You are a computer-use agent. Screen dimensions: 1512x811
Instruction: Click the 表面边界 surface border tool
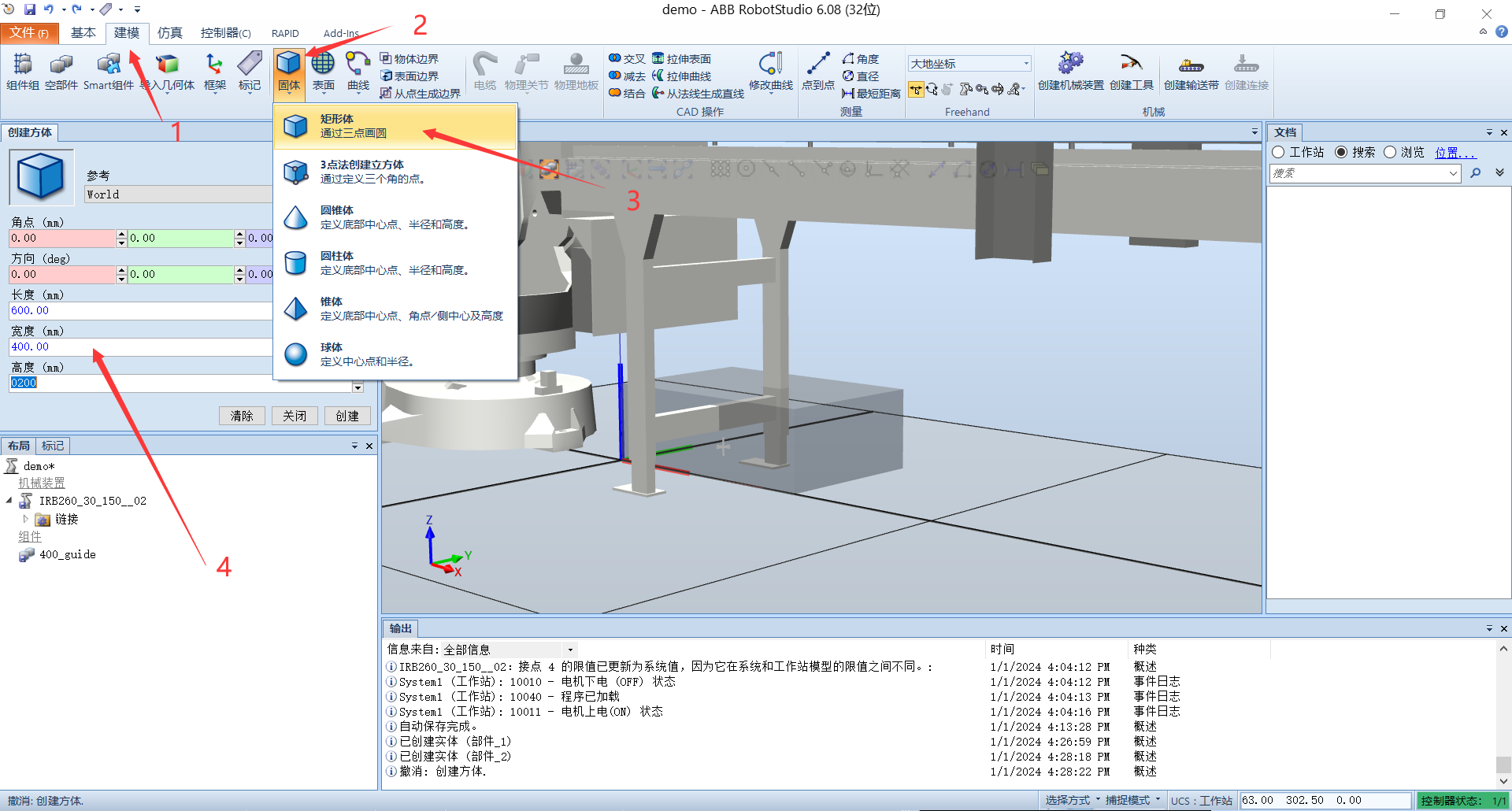click(409, 76)
